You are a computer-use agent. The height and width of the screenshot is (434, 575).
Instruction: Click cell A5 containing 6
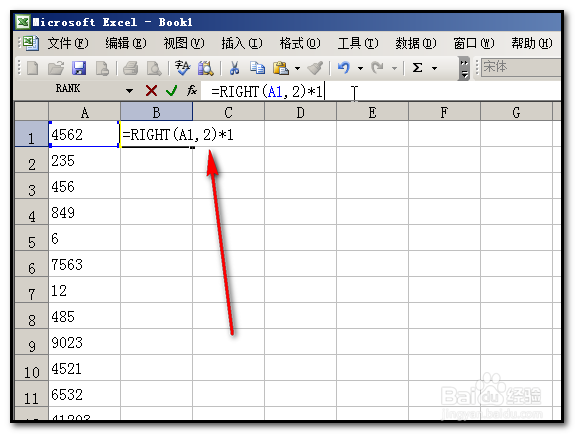tap(84, 238)
